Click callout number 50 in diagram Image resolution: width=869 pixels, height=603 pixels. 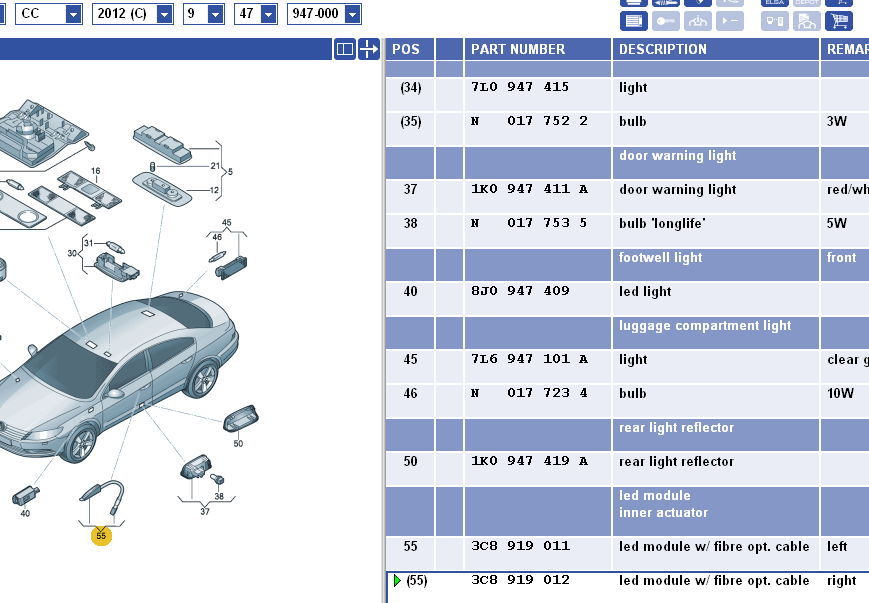238,443
